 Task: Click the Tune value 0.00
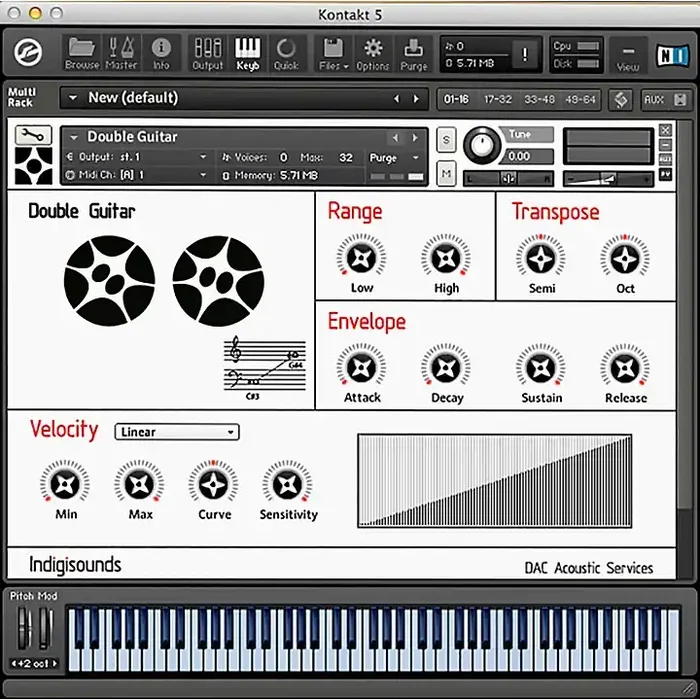(x=519, y=156)
